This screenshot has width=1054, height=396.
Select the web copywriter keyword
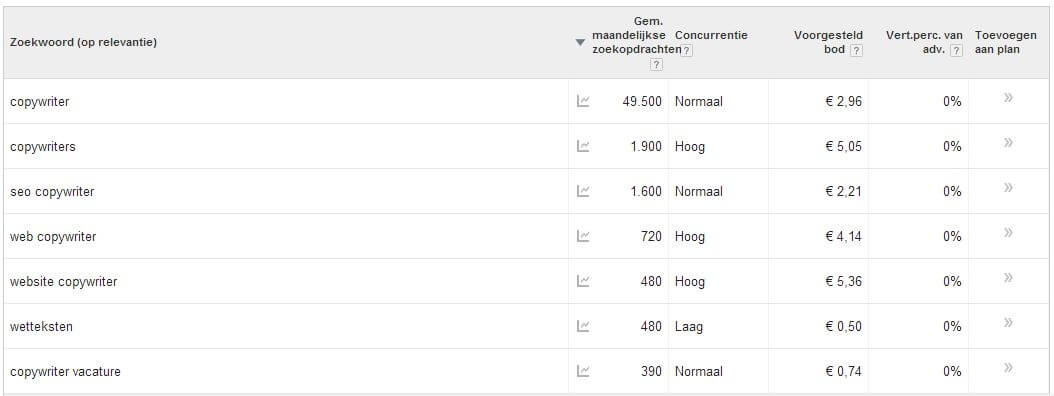click(x=53, y=237)
